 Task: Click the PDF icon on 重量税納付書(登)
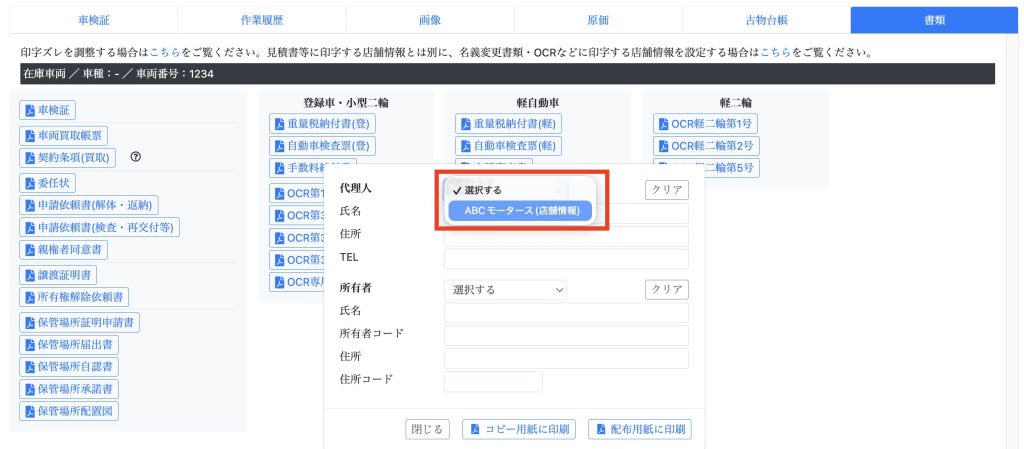click(279, 123)
